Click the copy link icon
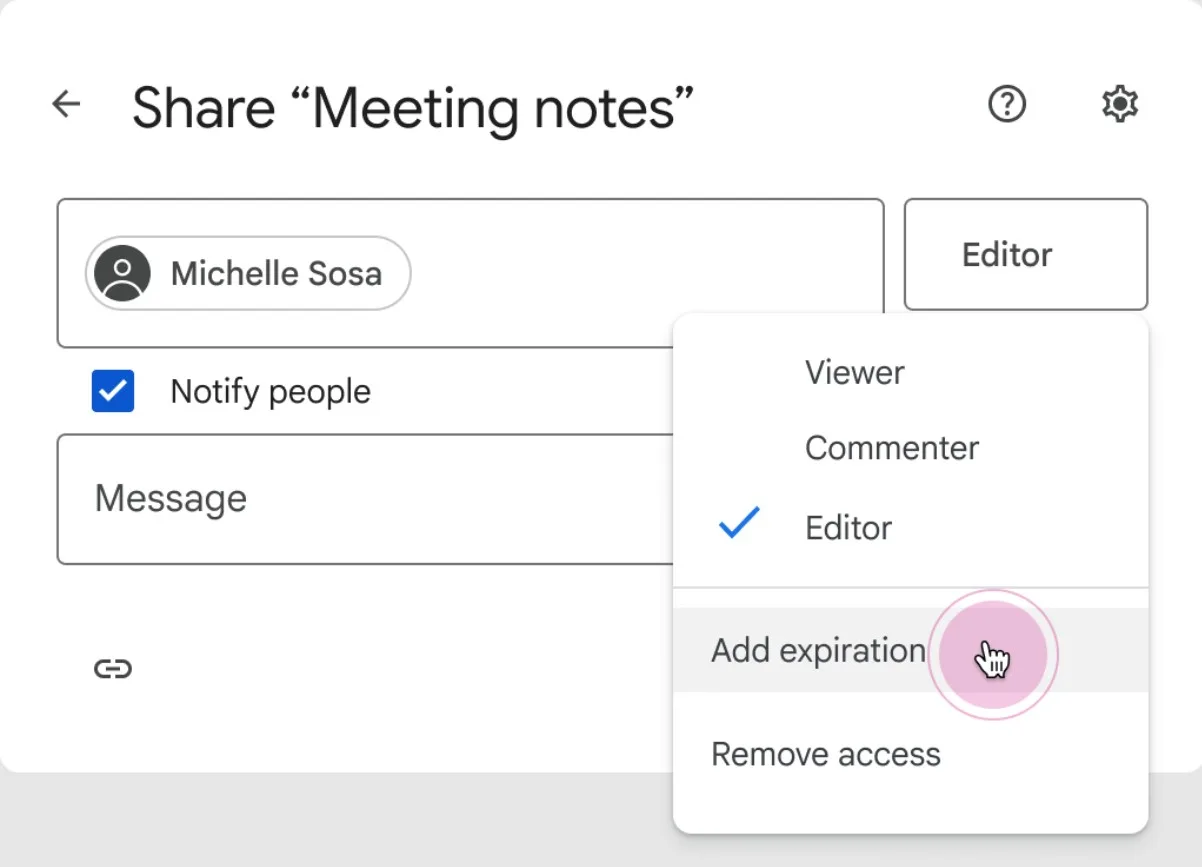The image size is (1202, 867). 113,668
